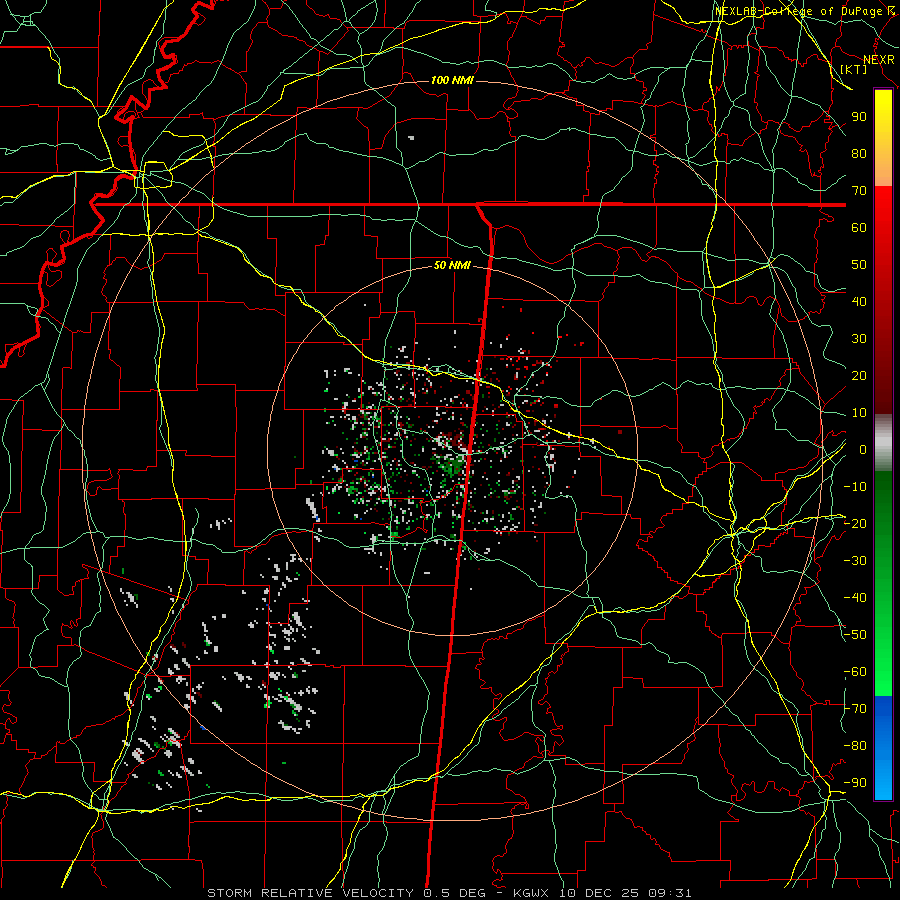900x900 pixels.
Task: Click the -20 velocity scale label
Action: [855, 523]
